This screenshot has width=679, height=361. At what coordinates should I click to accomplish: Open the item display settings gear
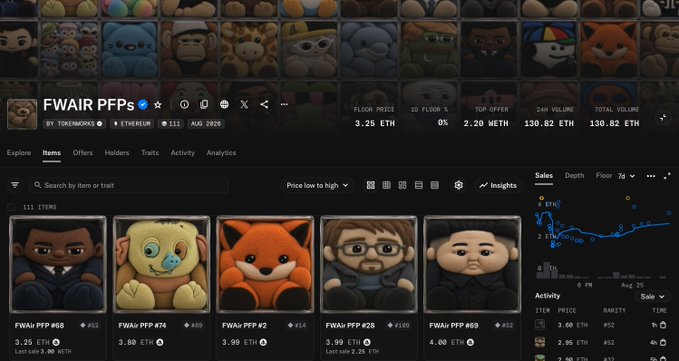[x=459, y=185]
